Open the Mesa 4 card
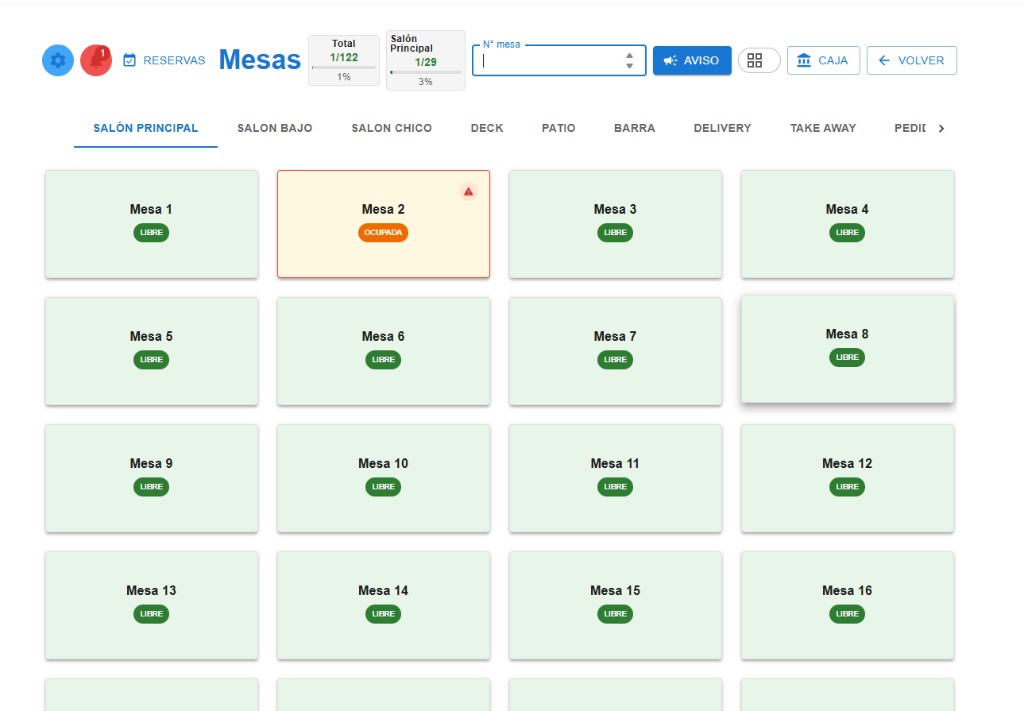The image size is (1024, 711). pos(847,224)
